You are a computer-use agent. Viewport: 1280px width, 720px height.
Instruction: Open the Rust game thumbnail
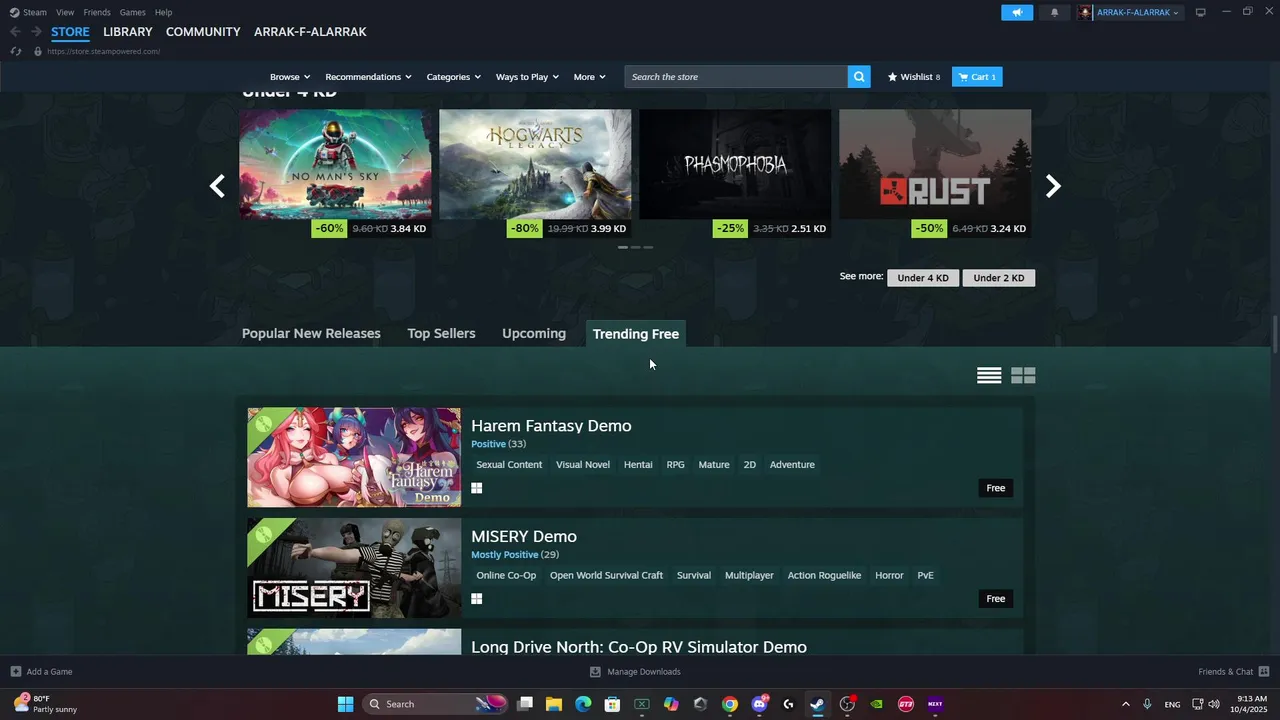(935, 164)
